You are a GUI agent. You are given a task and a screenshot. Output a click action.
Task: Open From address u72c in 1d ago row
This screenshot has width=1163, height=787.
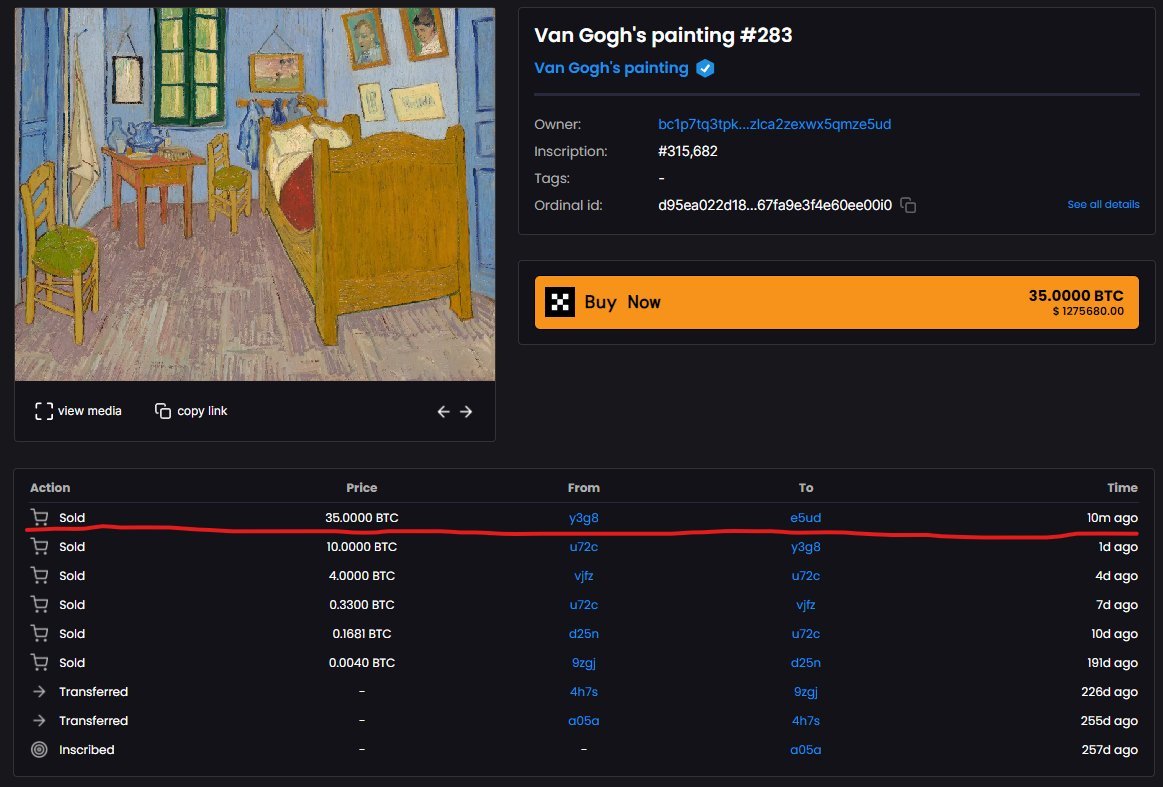click(584, 547)
